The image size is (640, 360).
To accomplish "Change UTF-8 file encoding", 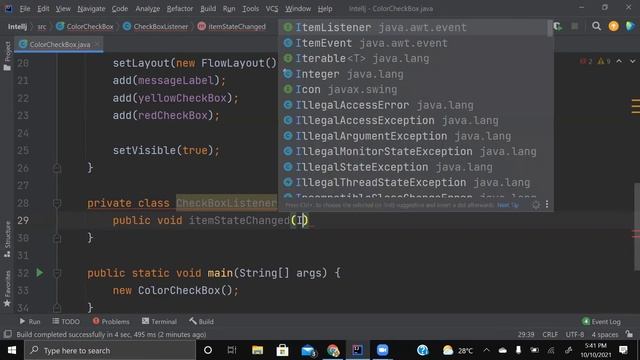I will pos(575,334).
